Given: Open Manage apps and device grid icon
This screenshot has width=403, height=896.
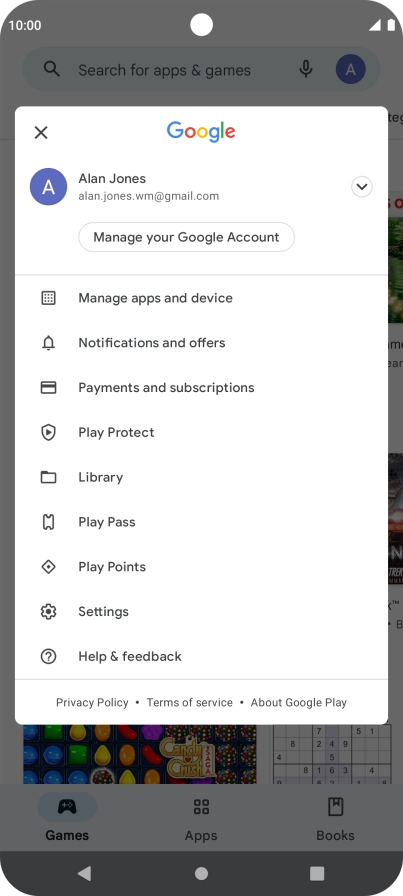Looking at the screenshot, I should [49, 298].
